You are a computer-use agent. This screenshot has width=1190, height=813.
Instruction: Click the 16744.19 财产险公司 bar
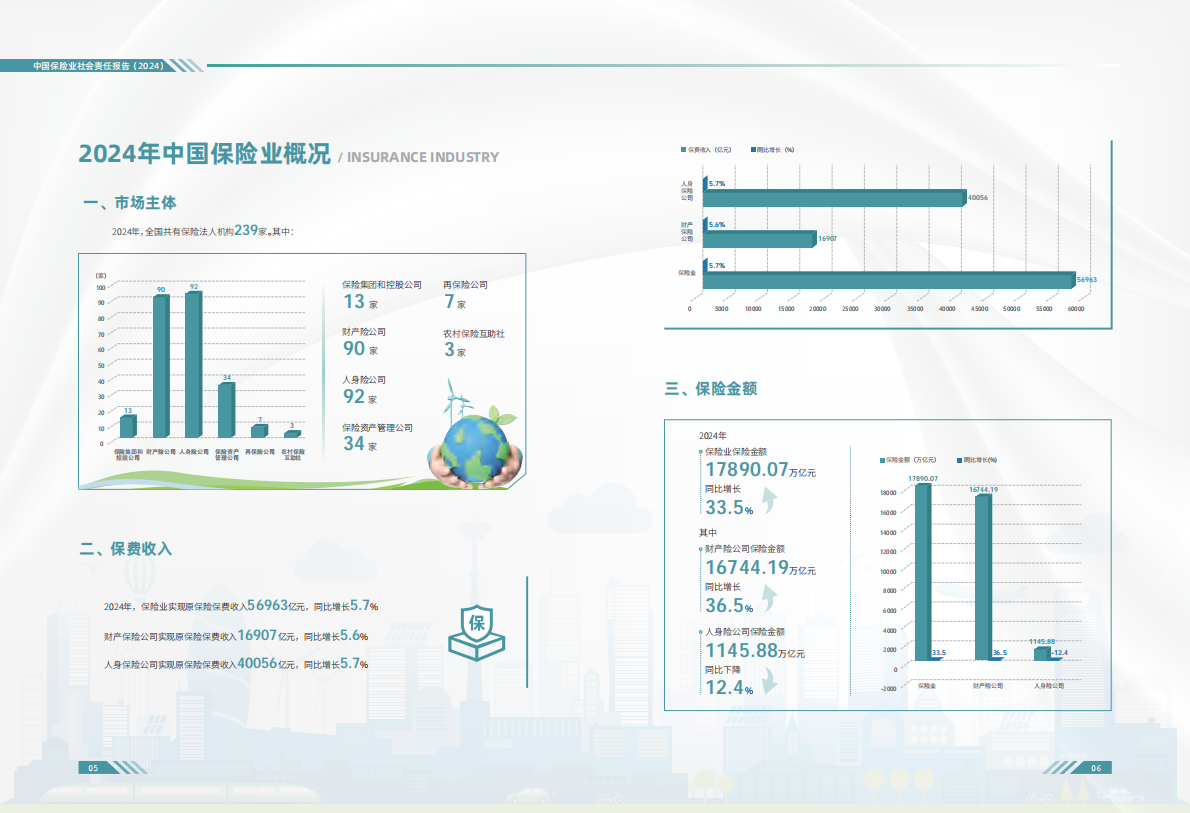[x=983, y=577]
